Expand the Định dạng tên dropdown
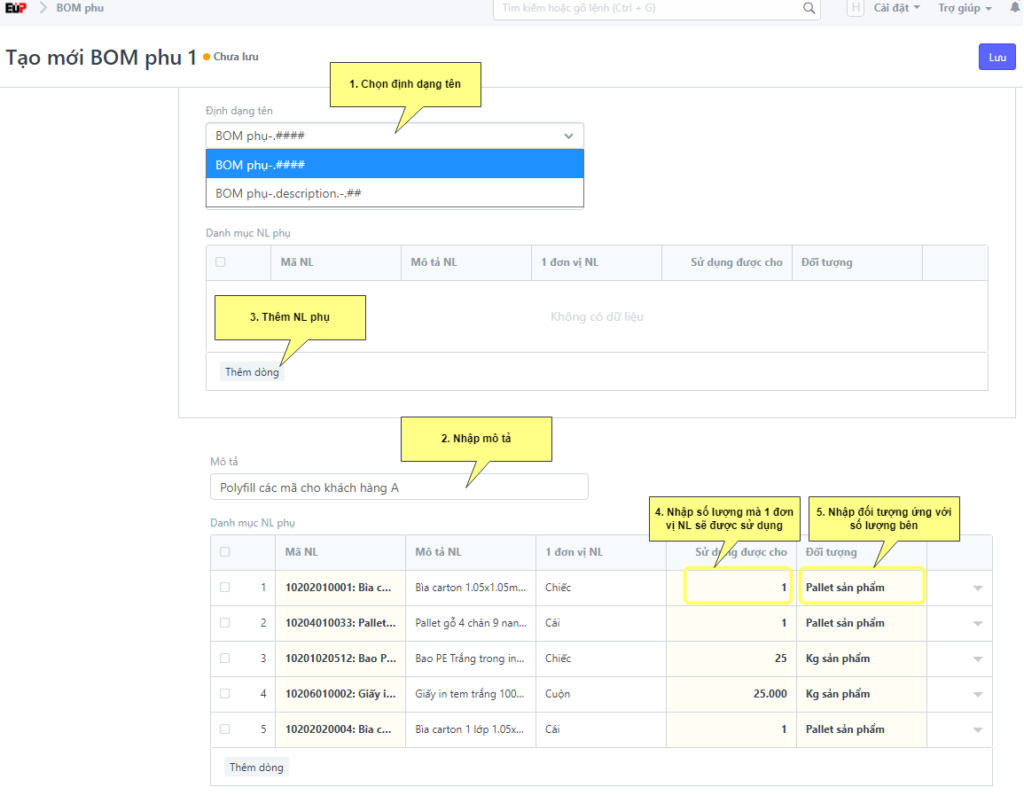The width and height of the screenshot is (1024, 795). (x=394, y=136)
